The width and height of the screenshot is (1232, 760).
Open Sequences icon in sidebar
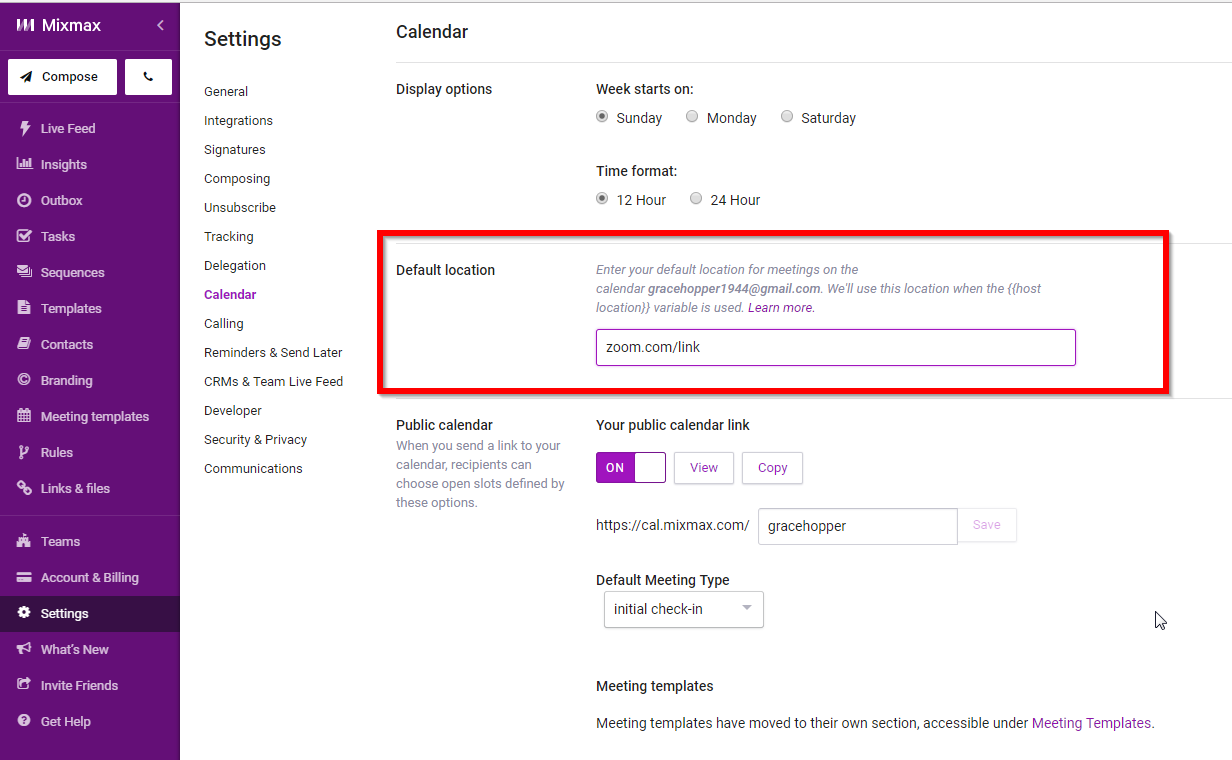point(24,272)
